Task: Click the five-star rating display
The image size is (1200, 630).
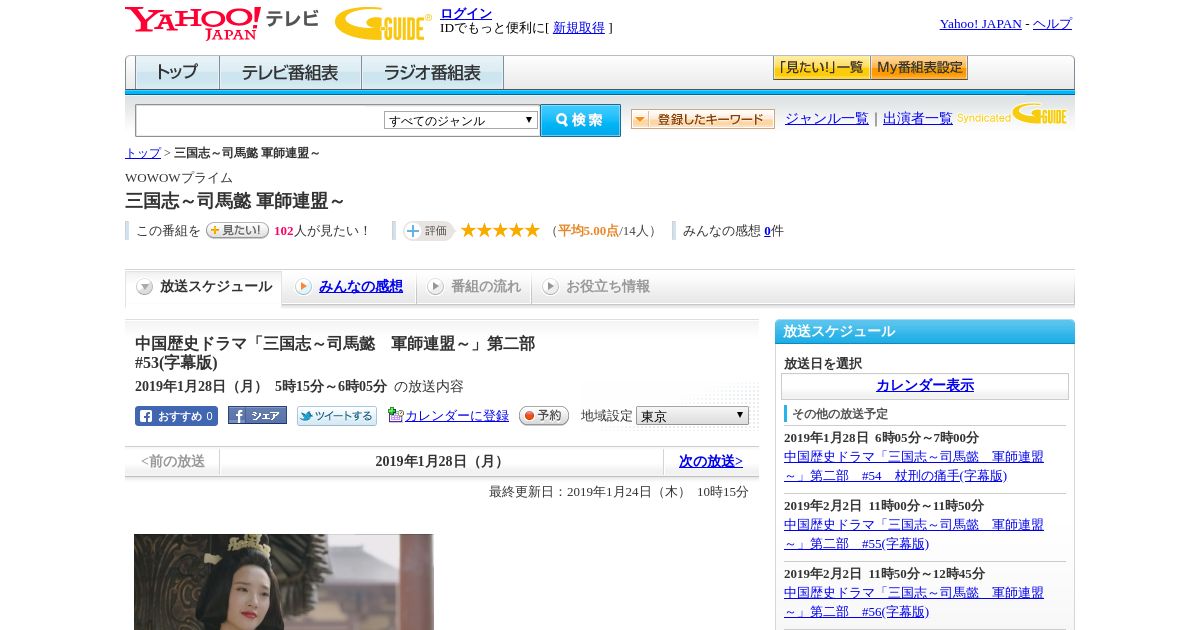Action: pyautogui.click(x=500, y=231)
